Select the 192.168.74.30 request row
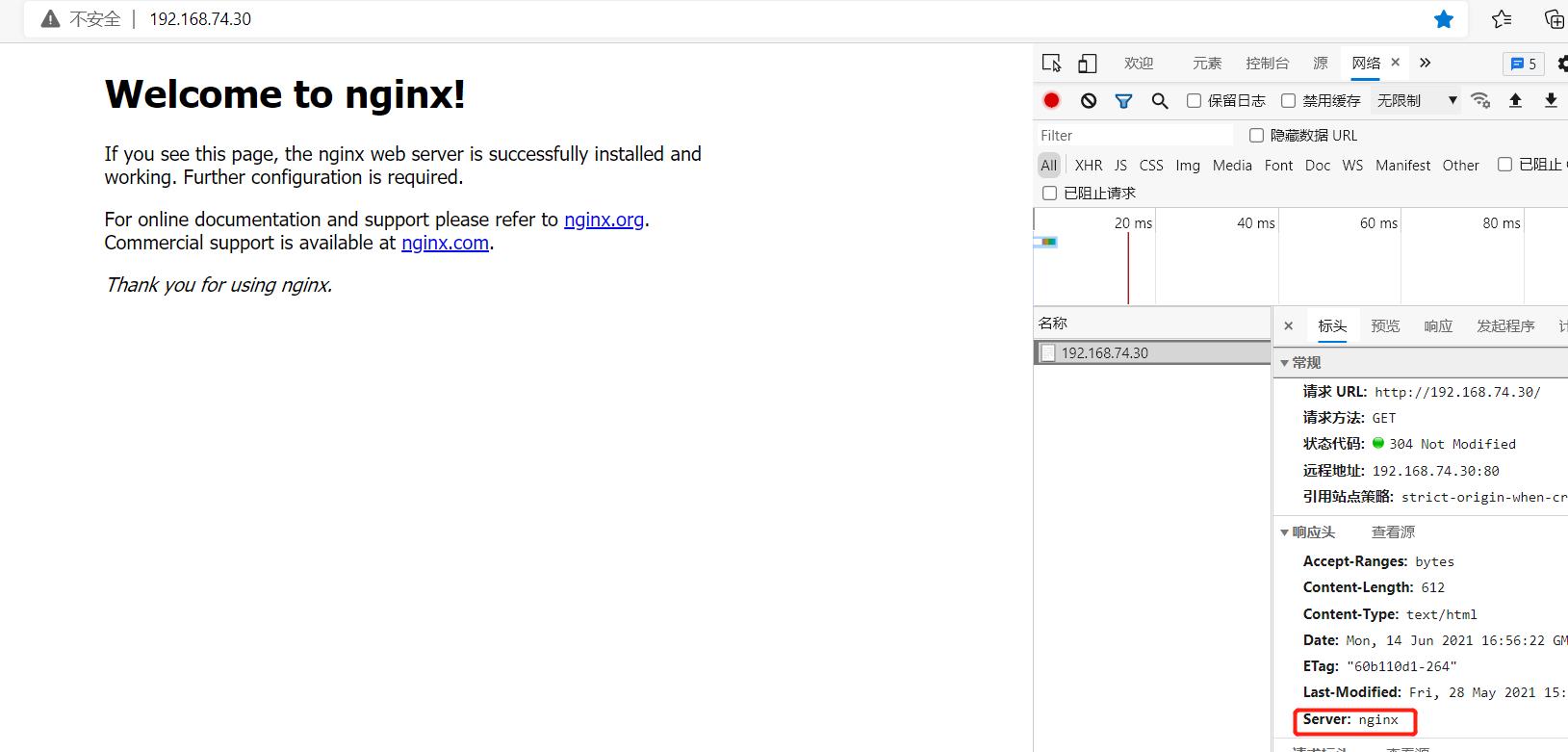1568x752 pixels. pos(1152,352)
